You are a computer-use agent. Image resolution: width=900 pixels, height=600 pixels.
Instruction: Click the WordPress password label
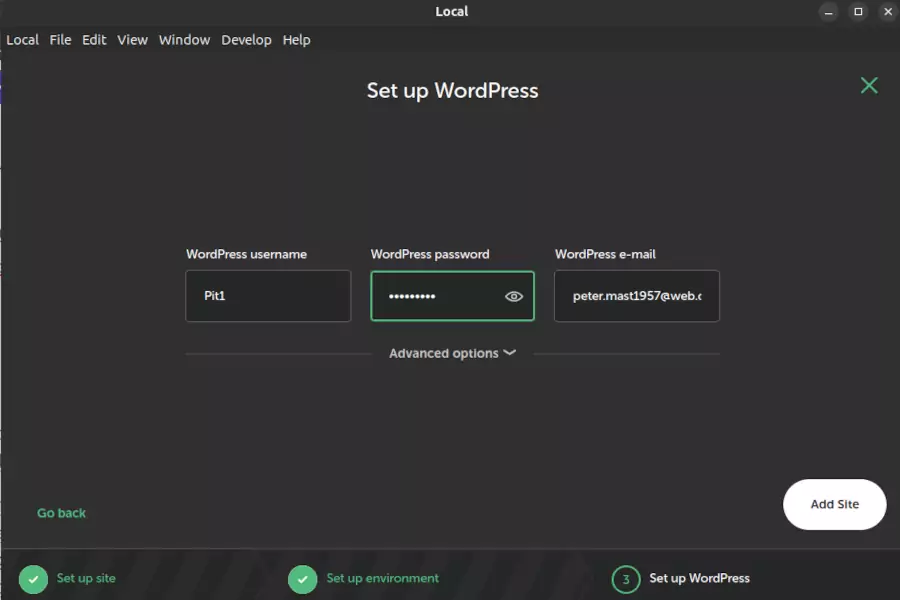[430, 254]
